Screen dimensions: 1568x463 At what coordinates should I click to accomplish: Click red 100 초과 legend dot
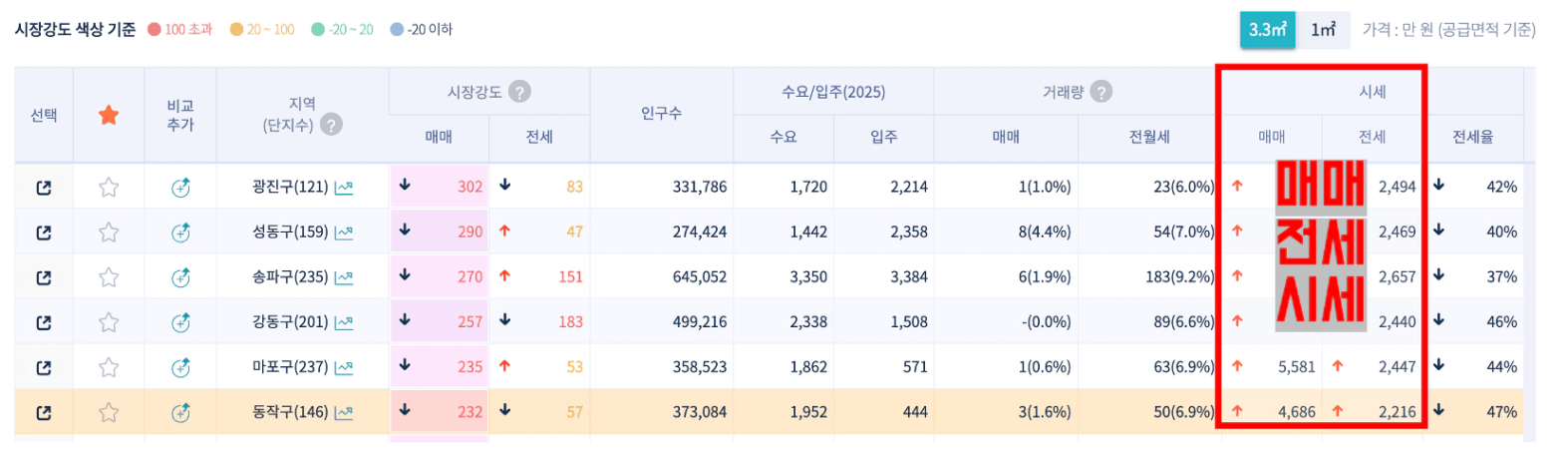(x=155, y=30)
